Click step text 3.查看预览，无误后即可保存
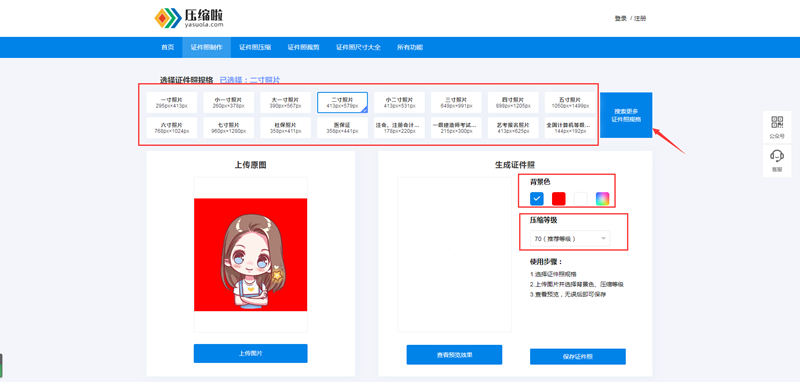Image resolution: width=800 pixels, height=382 pixels. point(567,294)
